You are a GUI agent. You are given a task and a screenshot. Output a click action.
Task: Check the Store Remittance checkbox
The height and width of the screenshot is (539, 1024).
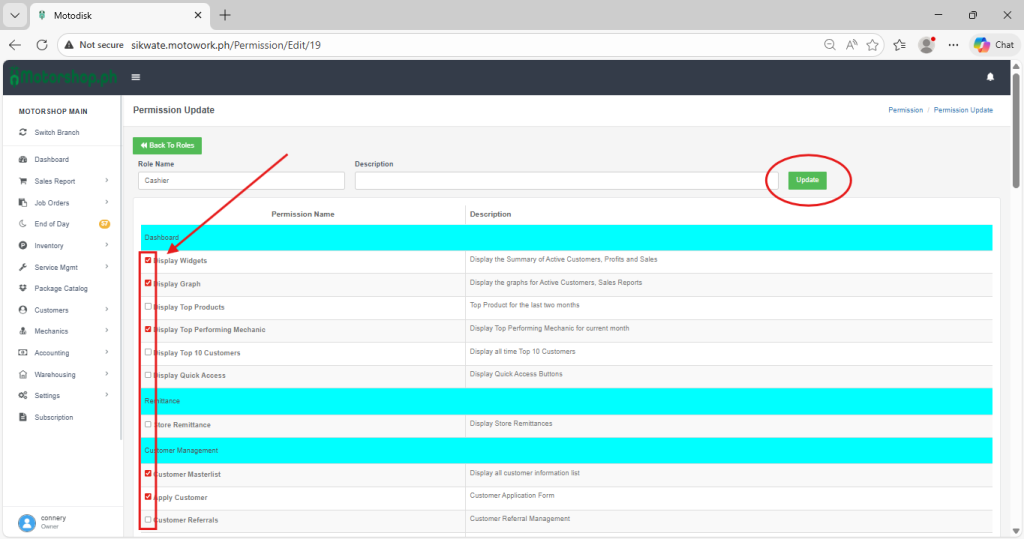pyautogui.click(x=149, y=424)
